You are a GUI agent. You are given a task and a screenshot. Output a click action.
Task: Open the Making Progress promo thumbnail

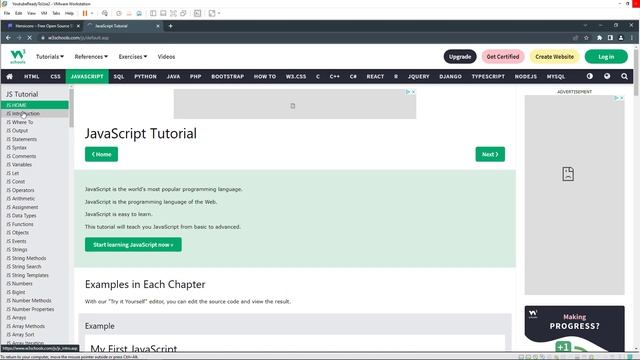[x=574, y=329]
